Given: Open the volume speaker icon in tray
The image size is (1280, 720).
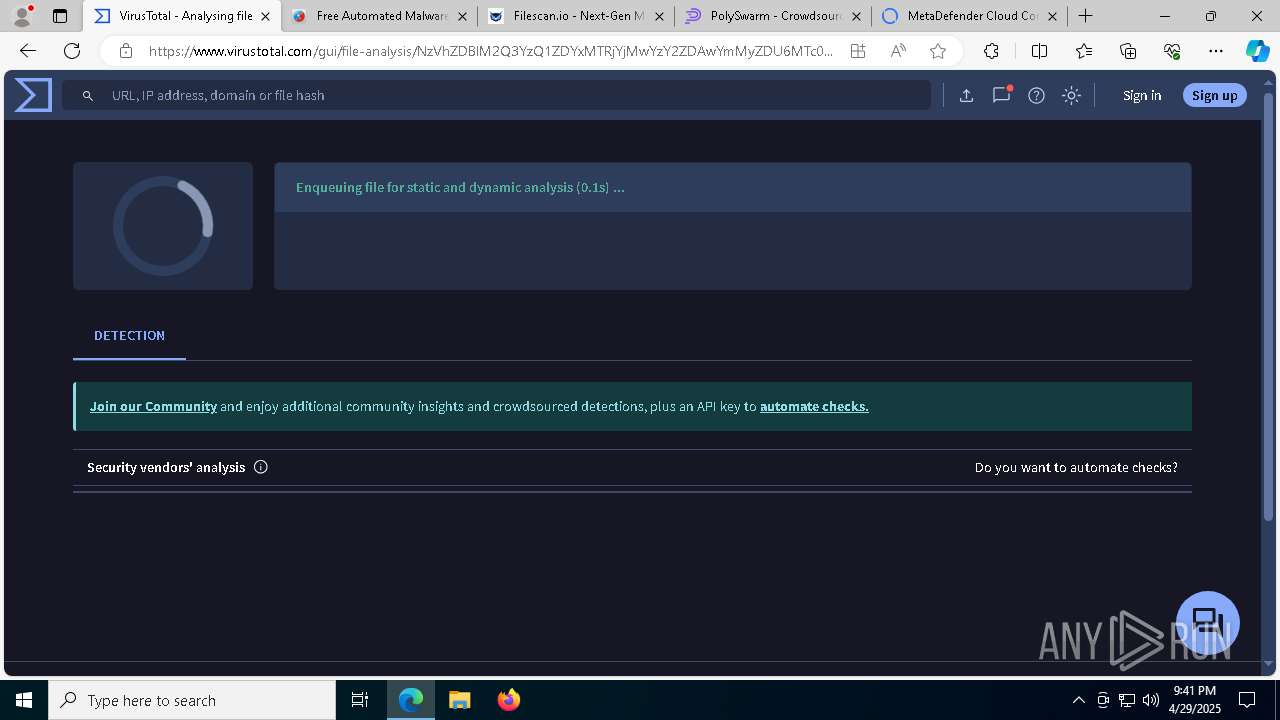Looking at the screenshot, I should (x=1150, y=700).
